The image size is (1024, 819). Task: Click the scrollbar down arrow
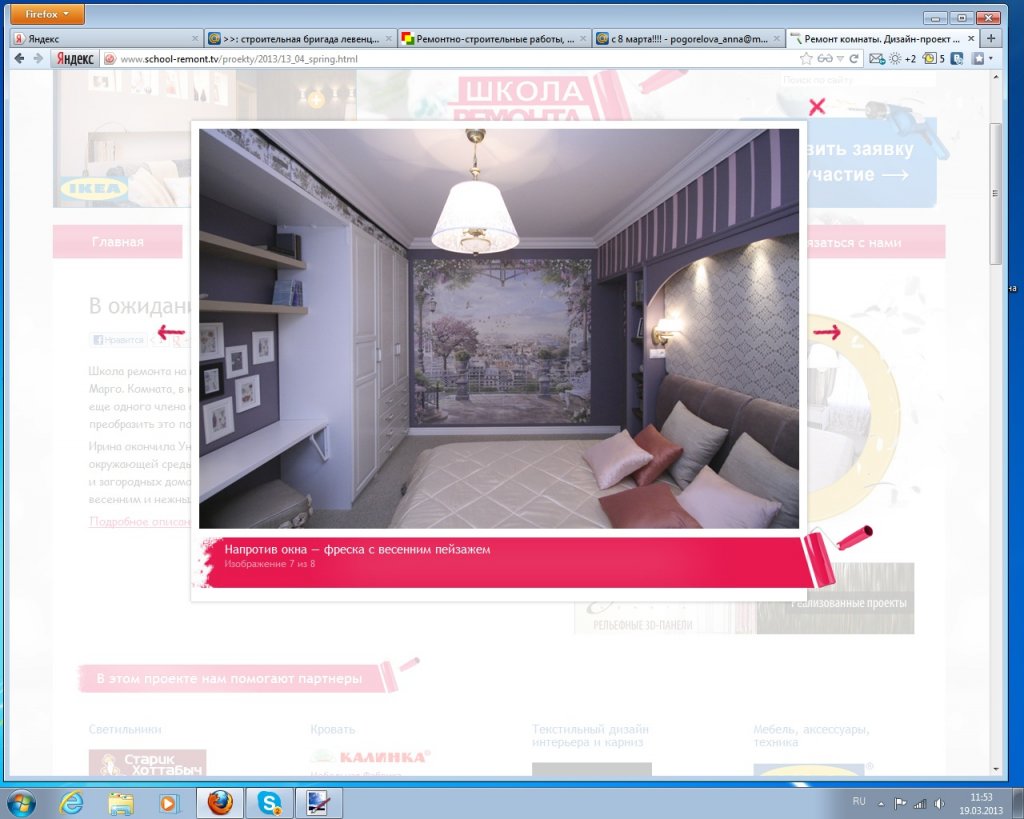(x=996, y=769)
